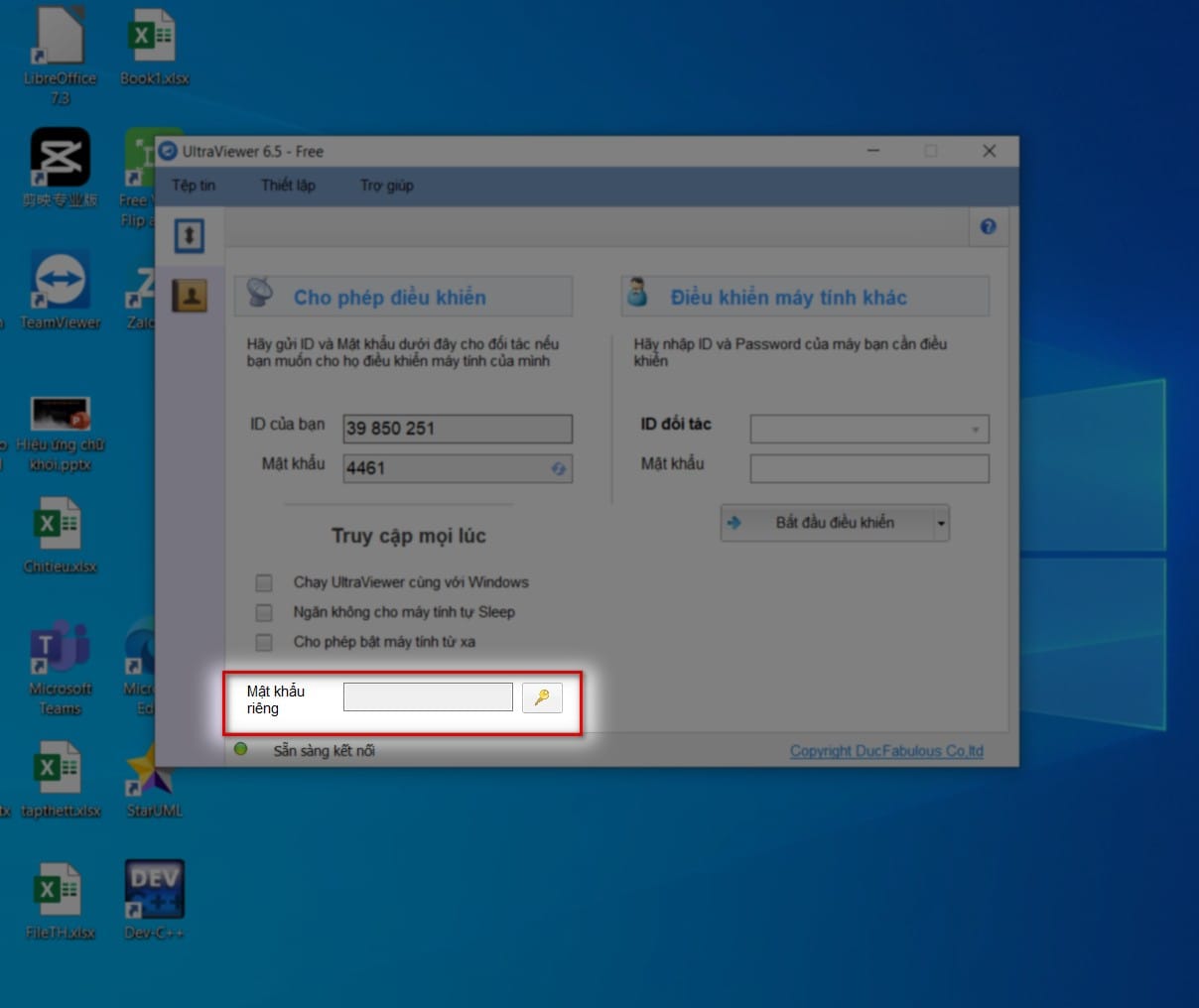1199x1008 pixels.
Task: Focus the partner Mật khẩu input field
Action: [x=869, y=468]
